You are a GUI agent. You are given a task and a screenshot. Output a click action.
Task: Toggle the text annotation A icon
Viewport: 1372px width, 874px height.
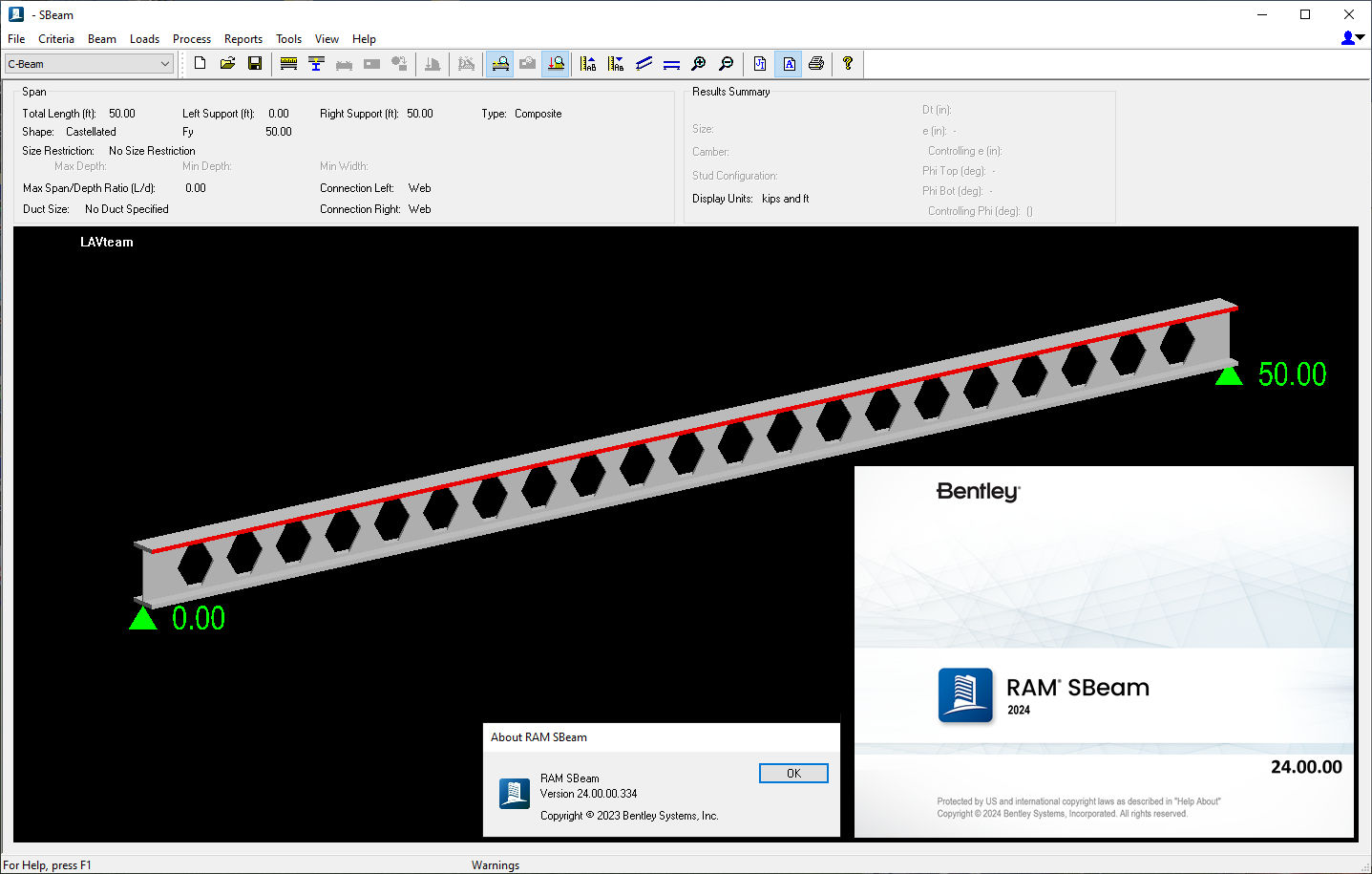[x=788, y=63]
